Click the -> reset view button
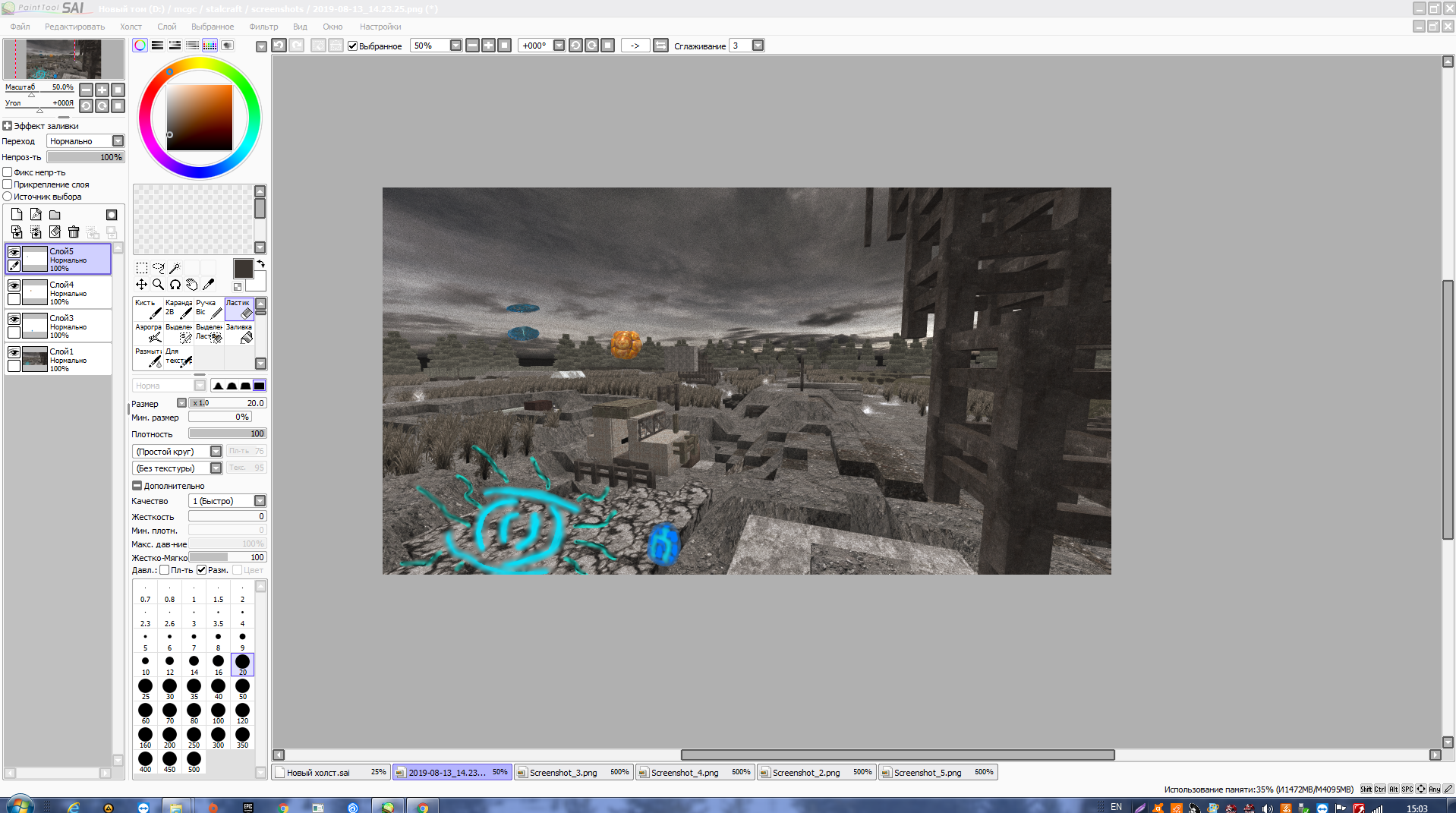Image resolution: width=1456 pixels, height=813 pixels. tap(635, 46)
